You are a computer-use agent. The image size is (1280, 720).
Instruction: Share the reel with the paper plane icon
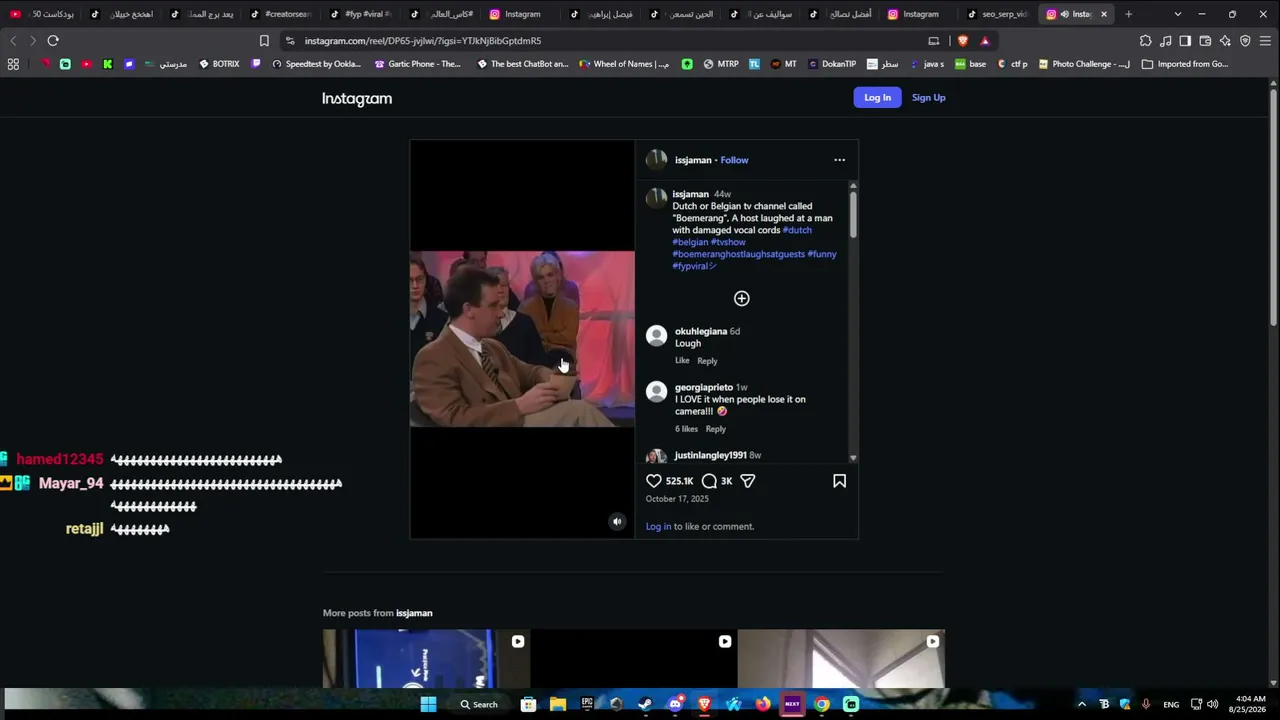point(747,481)
